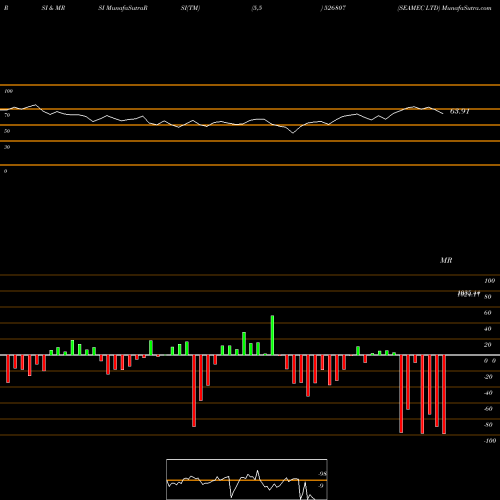Click RSI axis label 0 on left
500x500 pixels.
tap(5, 171)
